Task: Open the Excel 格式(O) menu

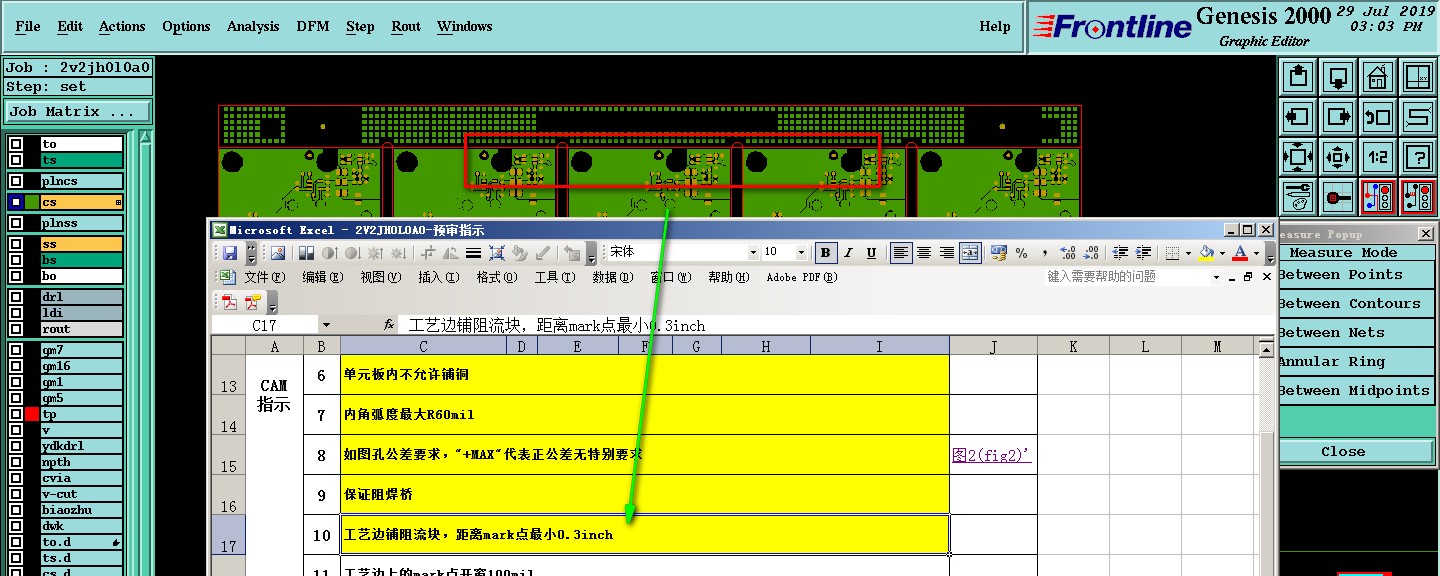Action: pyautogui.click(x=496, y=277)
